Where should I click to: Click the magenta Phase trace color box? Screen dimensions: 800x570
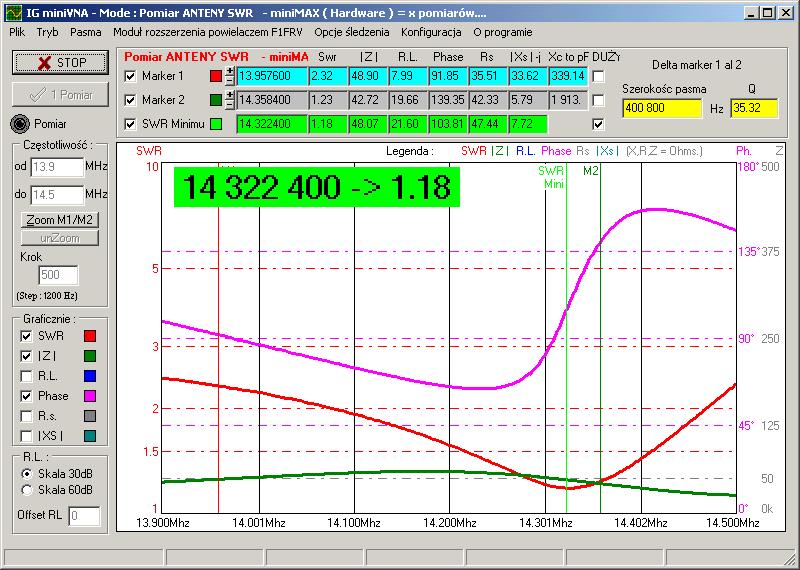(89, 396)
